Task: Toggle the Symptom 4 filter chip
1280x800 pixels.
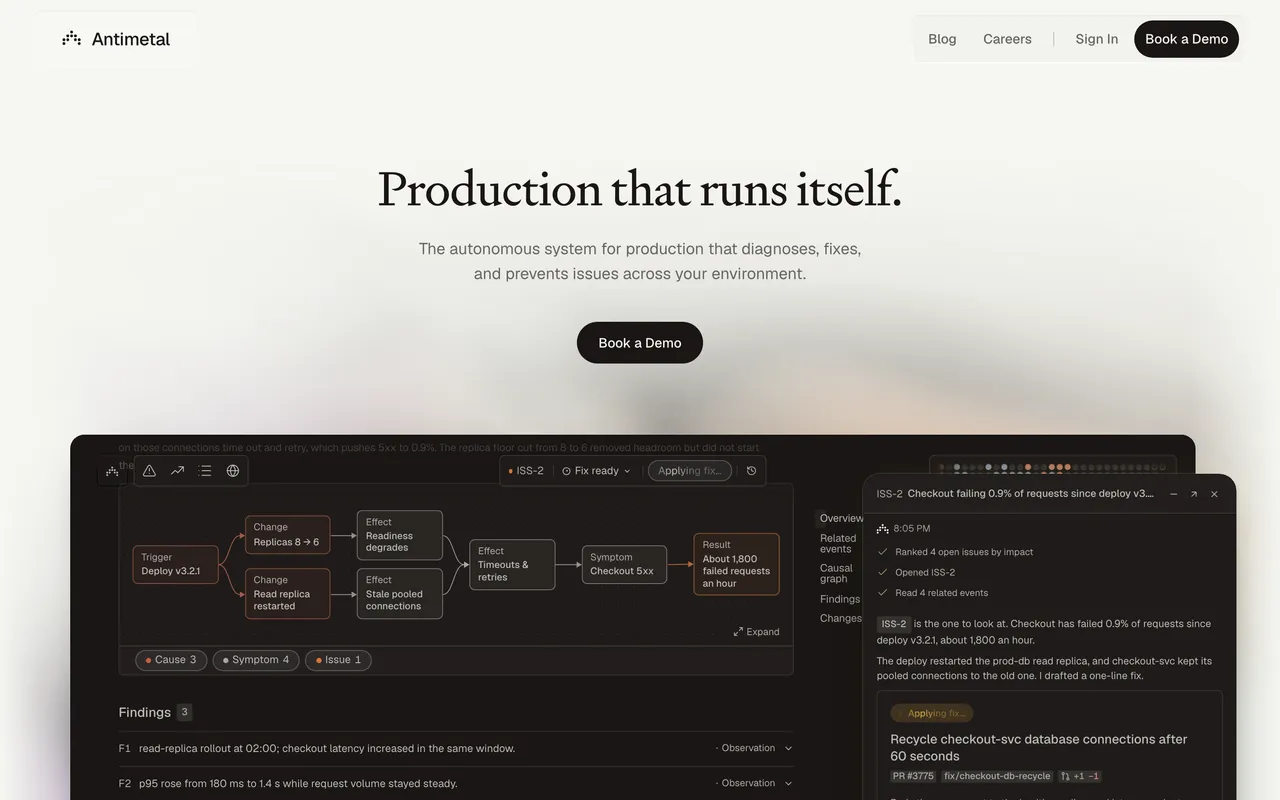Action: click(256, 660)
